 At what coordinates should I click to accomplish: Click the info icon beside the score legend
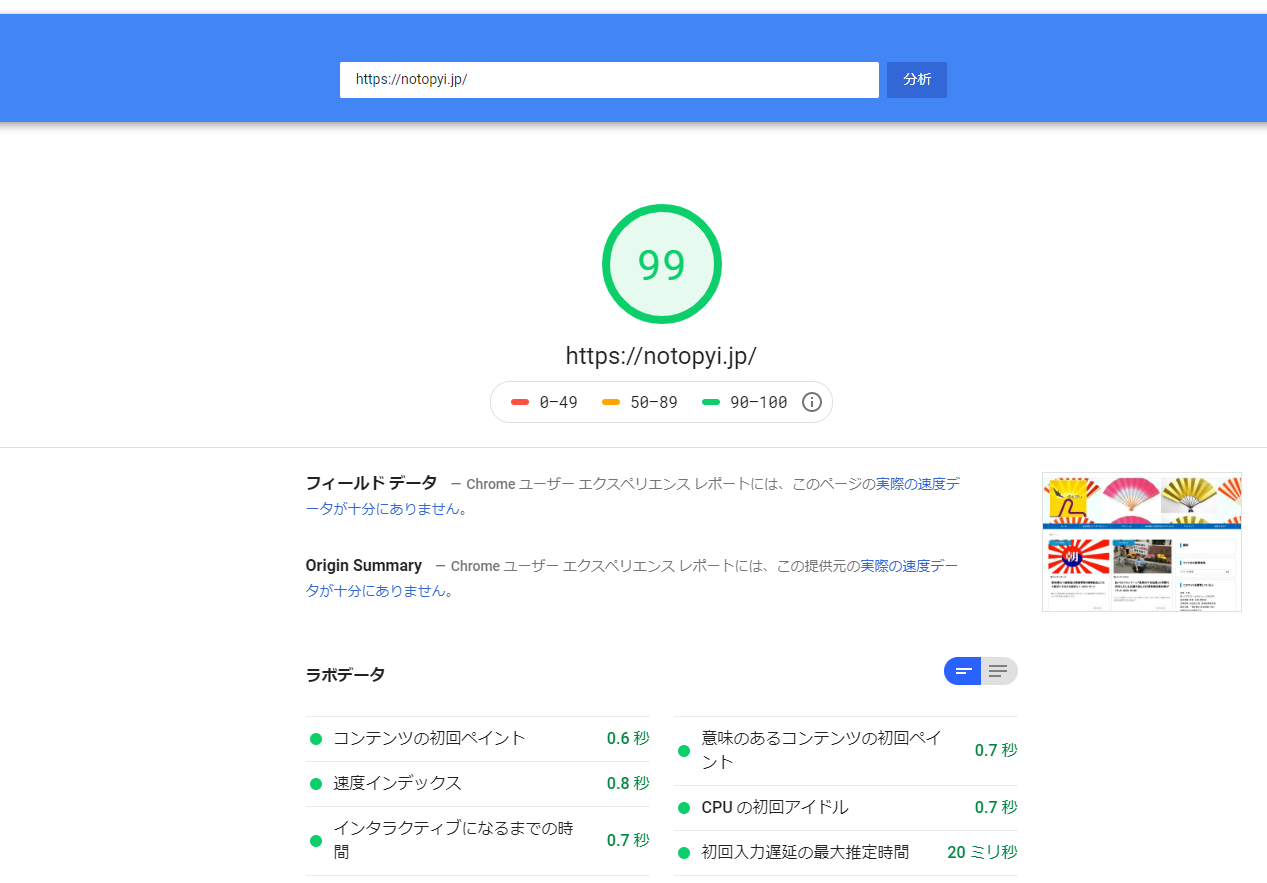tap(812, 402)
